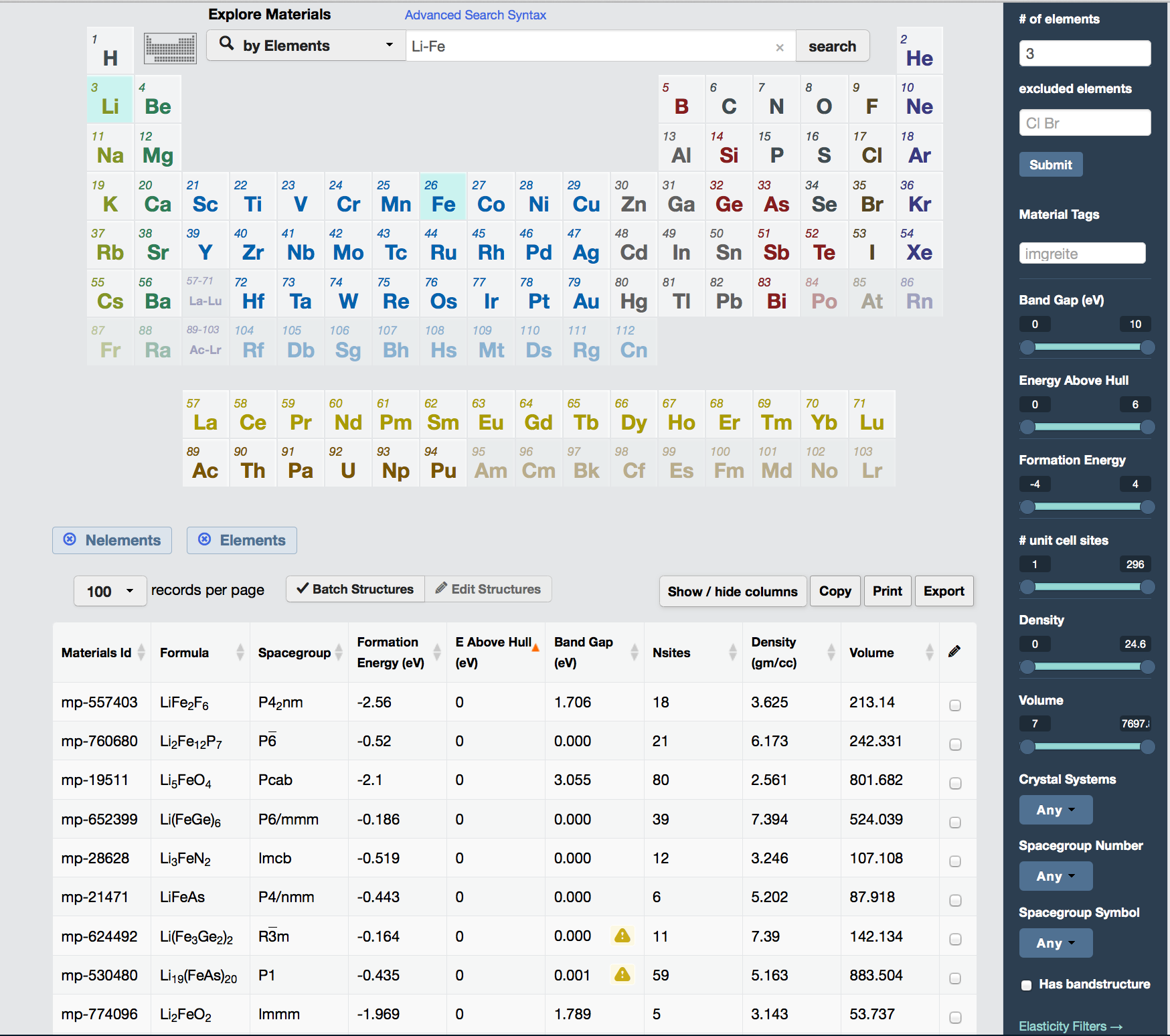Open the Advanced Search Syntax link
This screenshot has width=1170, height=1036.
point(475,15)
